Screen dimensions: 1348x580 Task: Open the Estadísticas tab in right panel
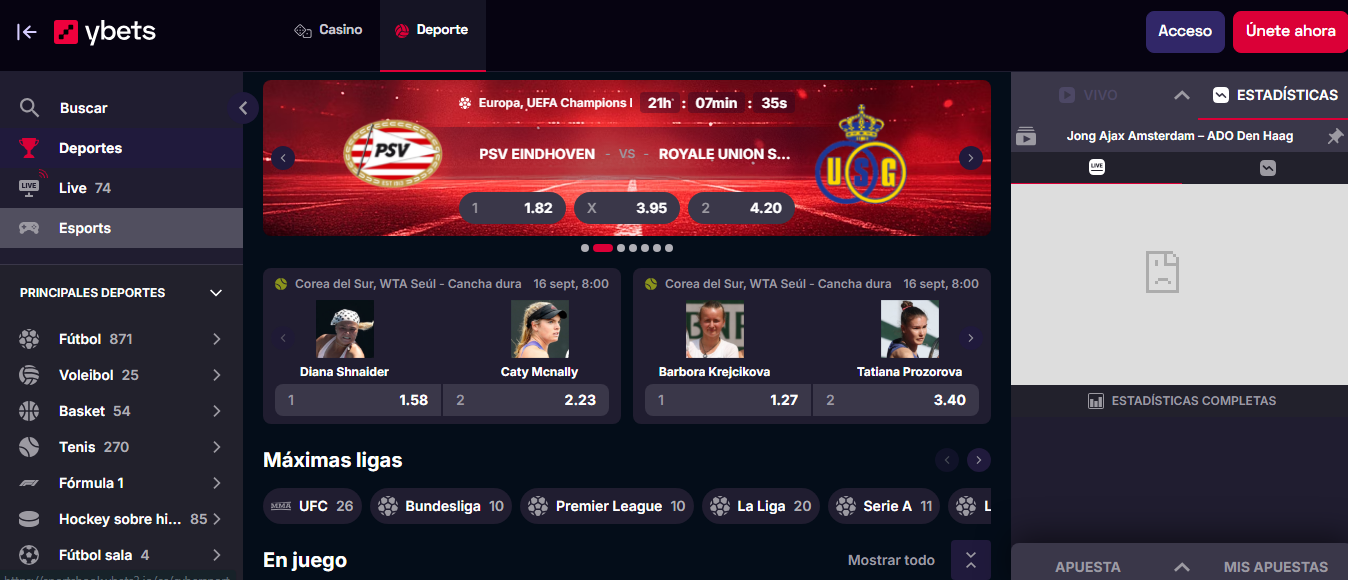1274,95
